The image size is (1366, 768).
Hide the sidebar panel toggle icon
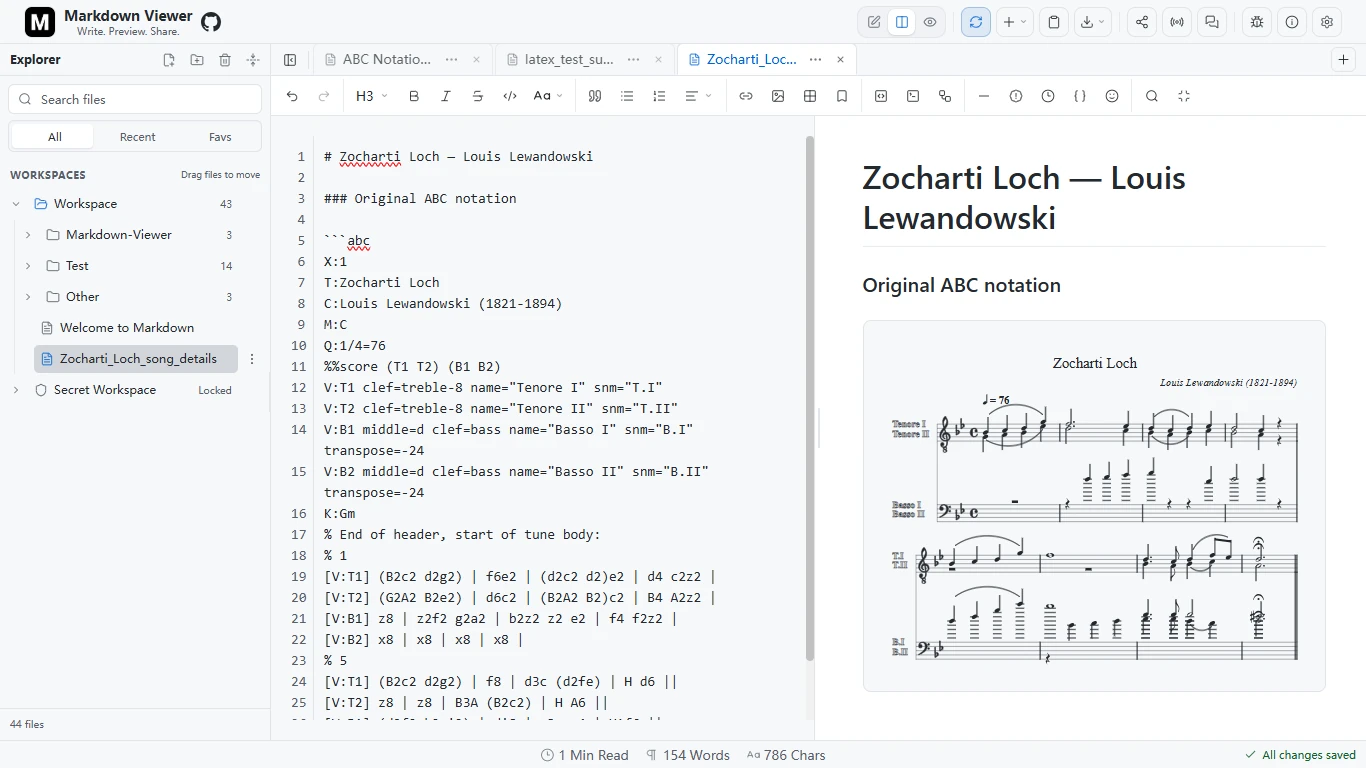click(290, 60)
